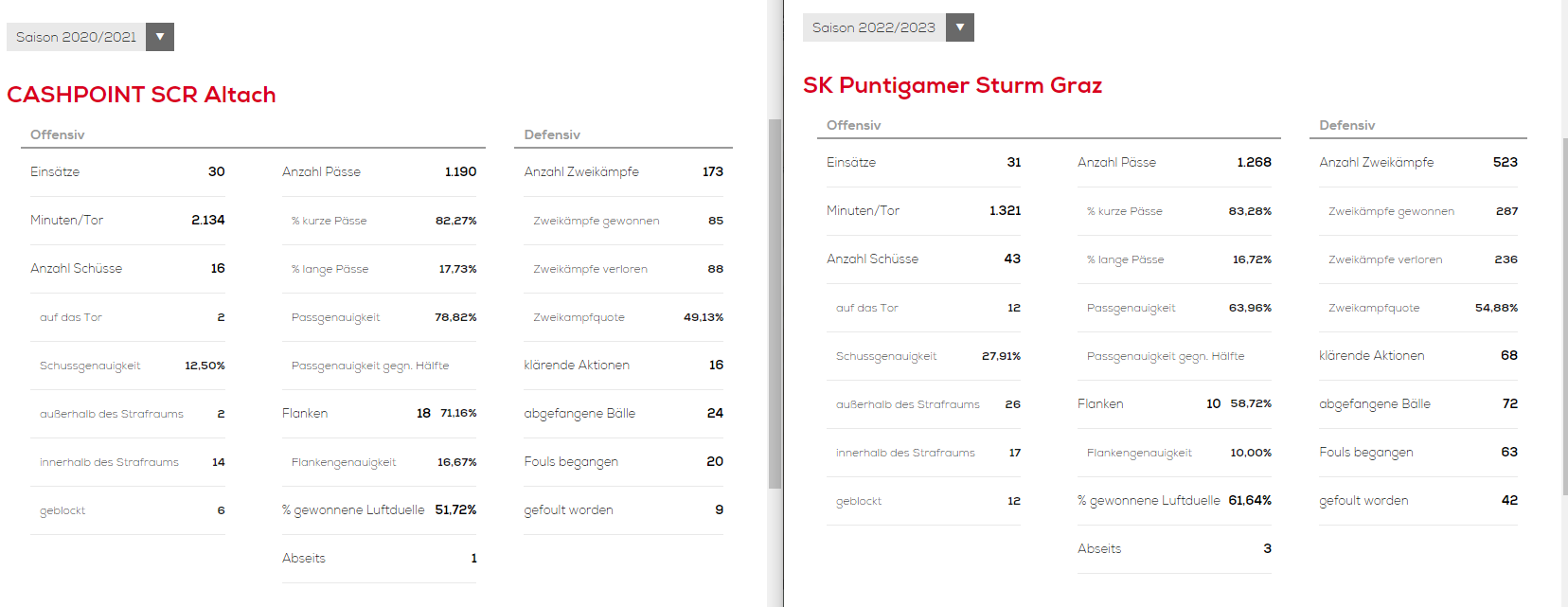Select the Anzahl Zweikämpfe value 173
1568x607 pixels.
713,171
